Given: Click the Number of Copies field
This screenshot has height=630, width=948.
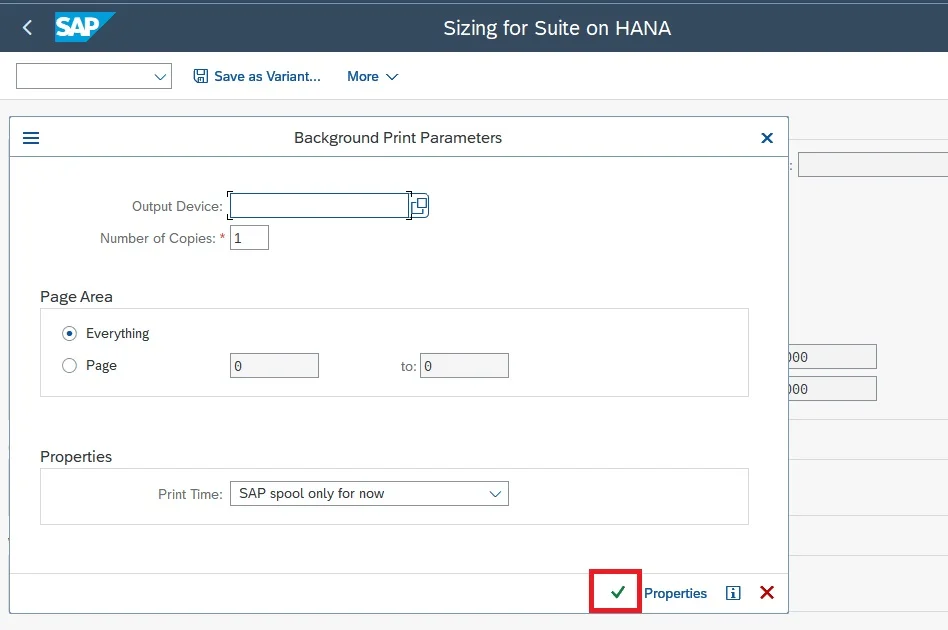Looking at the screenshot, I should pyautogui.click(x=249, y=238).
